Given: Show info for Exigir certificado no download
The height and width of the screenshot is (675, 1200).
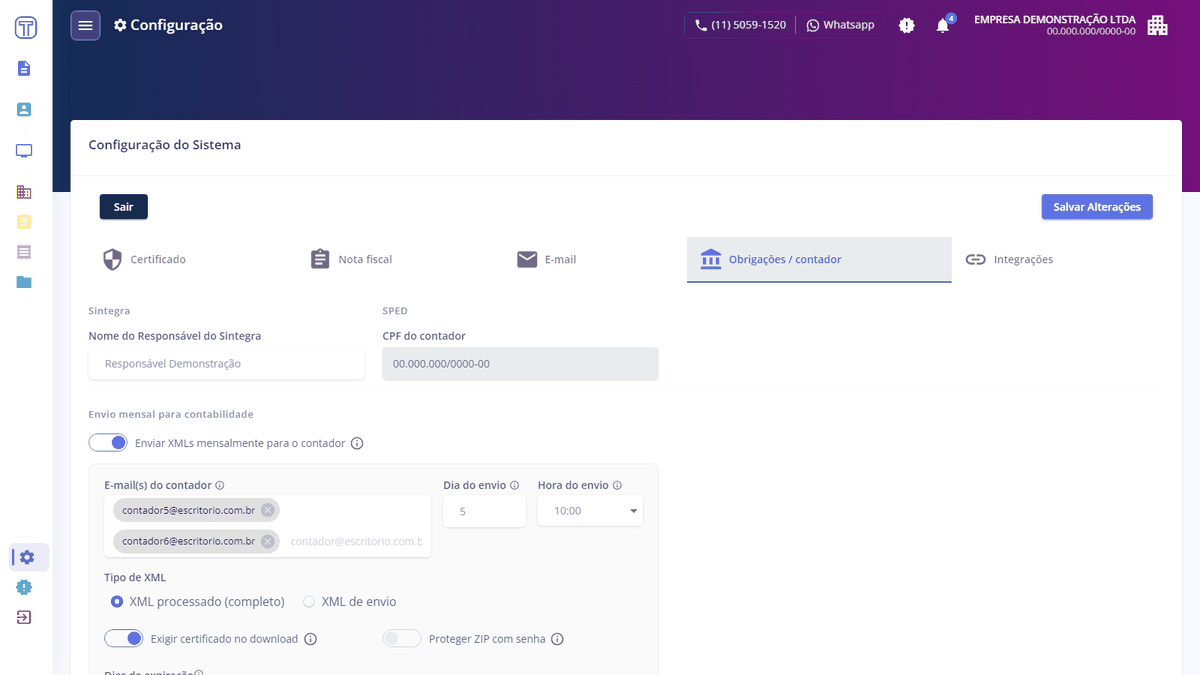Looking at the screenshot, I should tap(310, 639).
